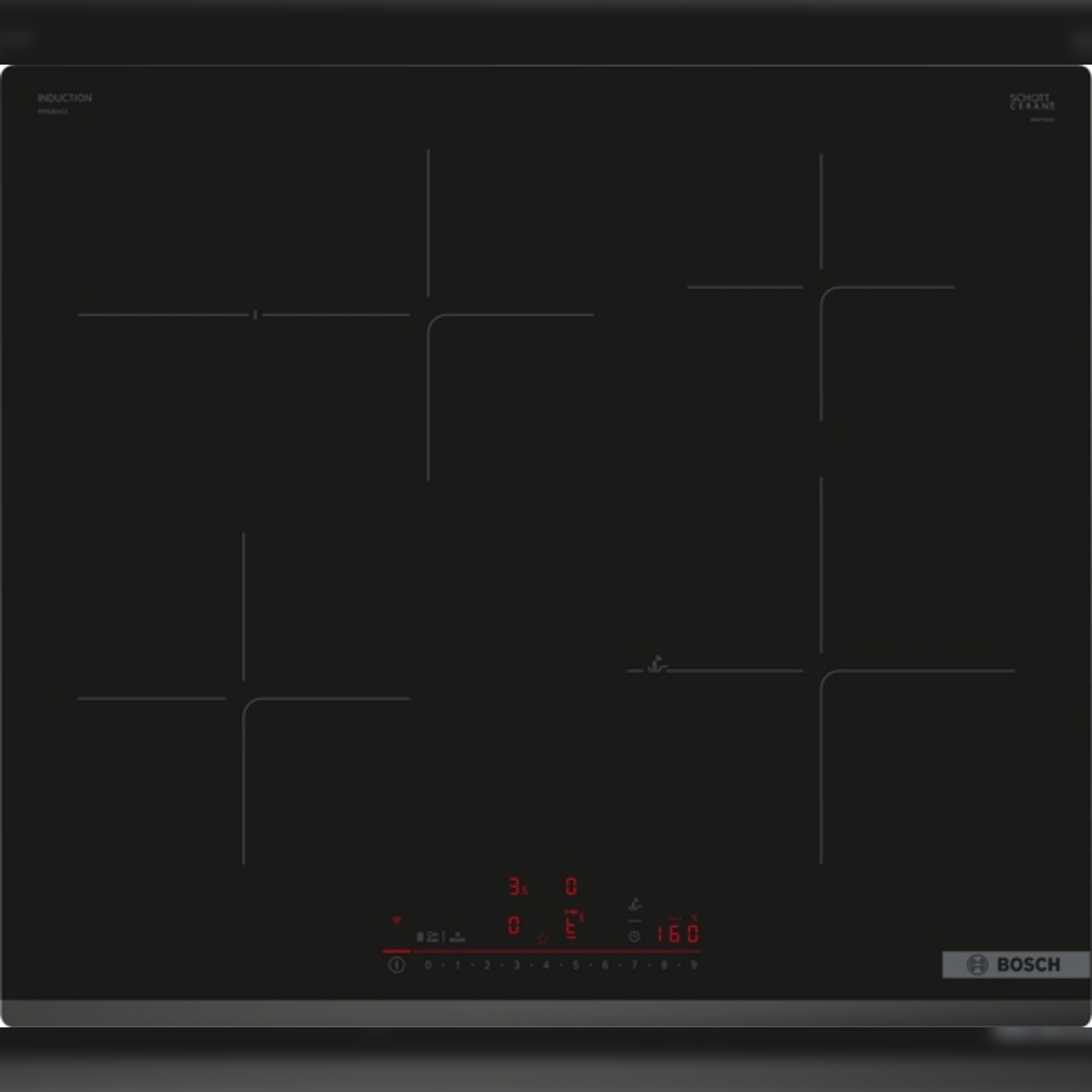Tap the timer display showing 160
The image size is (1092, 1092).
[678, 933]
